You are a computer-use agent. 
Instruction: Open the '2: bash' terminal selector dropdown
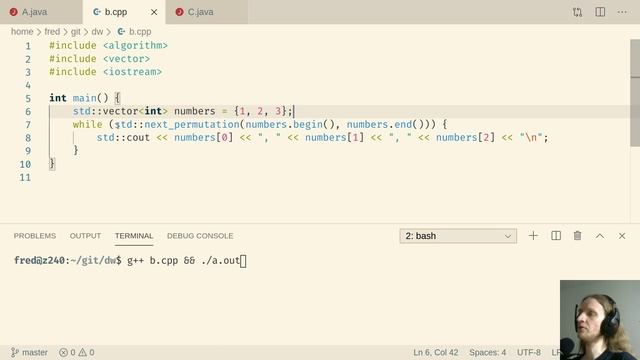(458, 236)
